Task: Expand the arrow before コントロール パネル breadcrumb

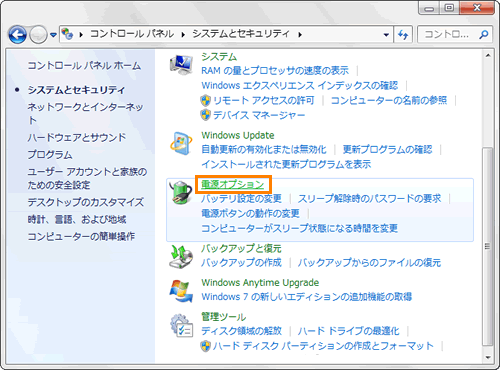Action: pos(81,34)
